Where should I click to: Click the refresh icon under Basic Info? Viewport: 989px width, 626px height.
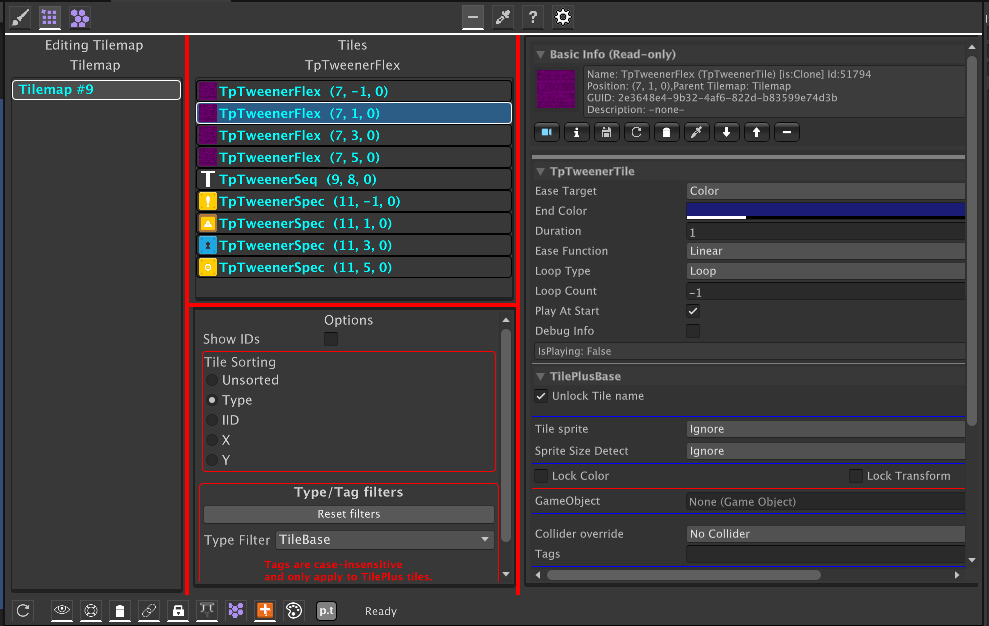pos(636,133)
